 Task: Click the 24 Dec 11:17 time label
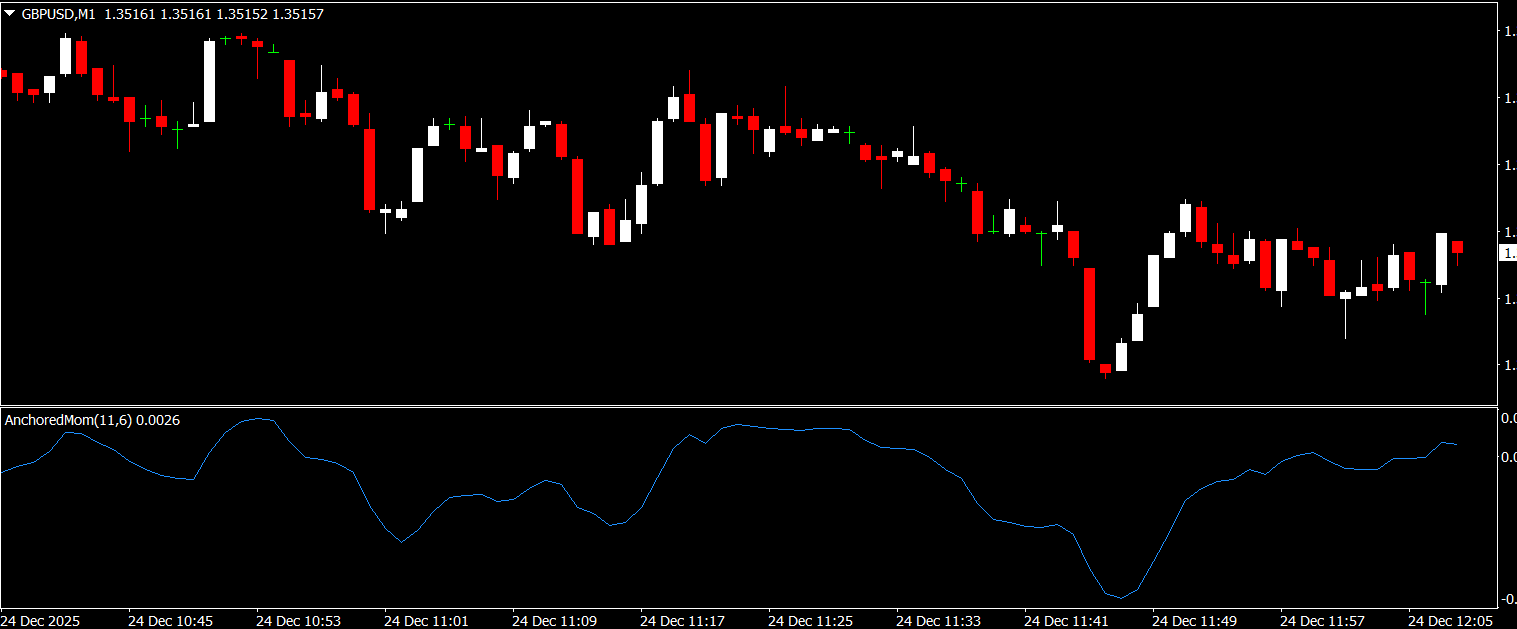tap(682, 621)
